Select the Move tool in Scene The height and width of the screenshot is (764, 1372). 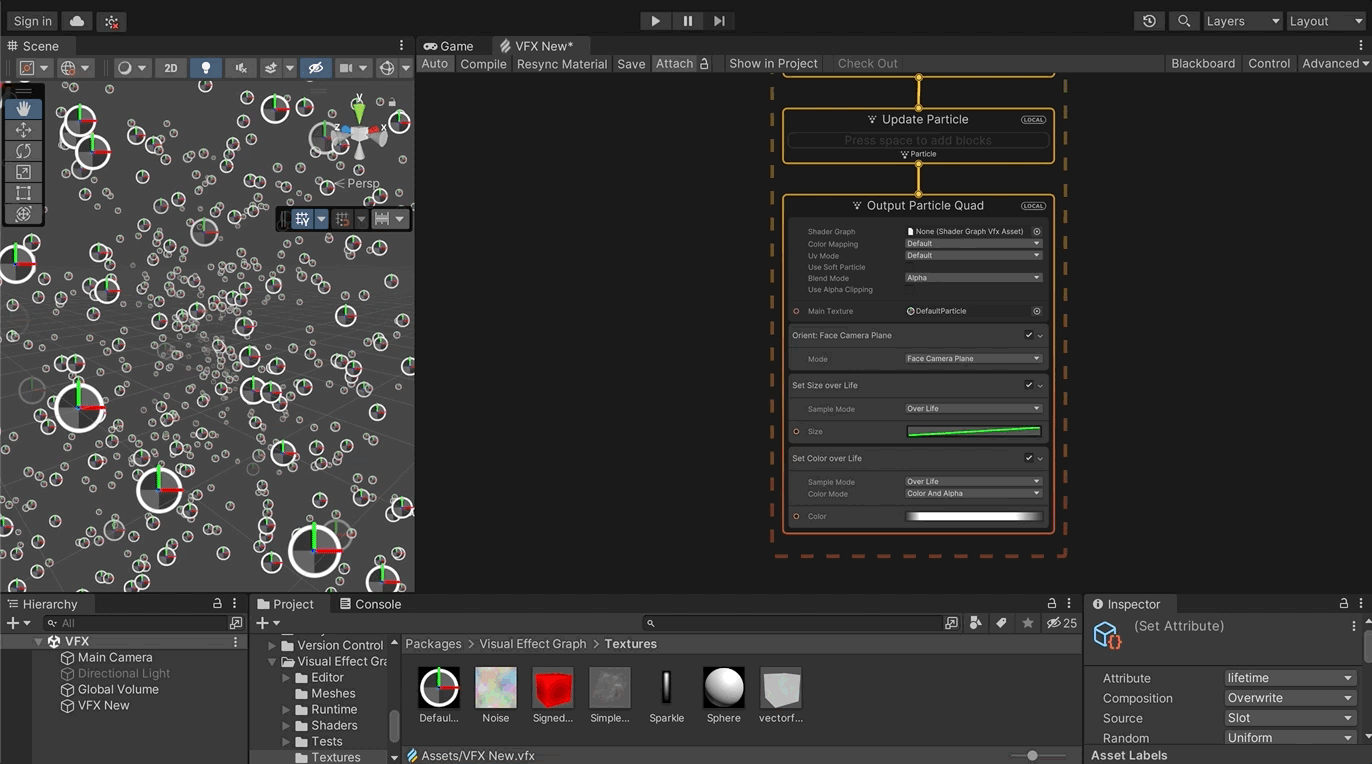click(23, 130)
